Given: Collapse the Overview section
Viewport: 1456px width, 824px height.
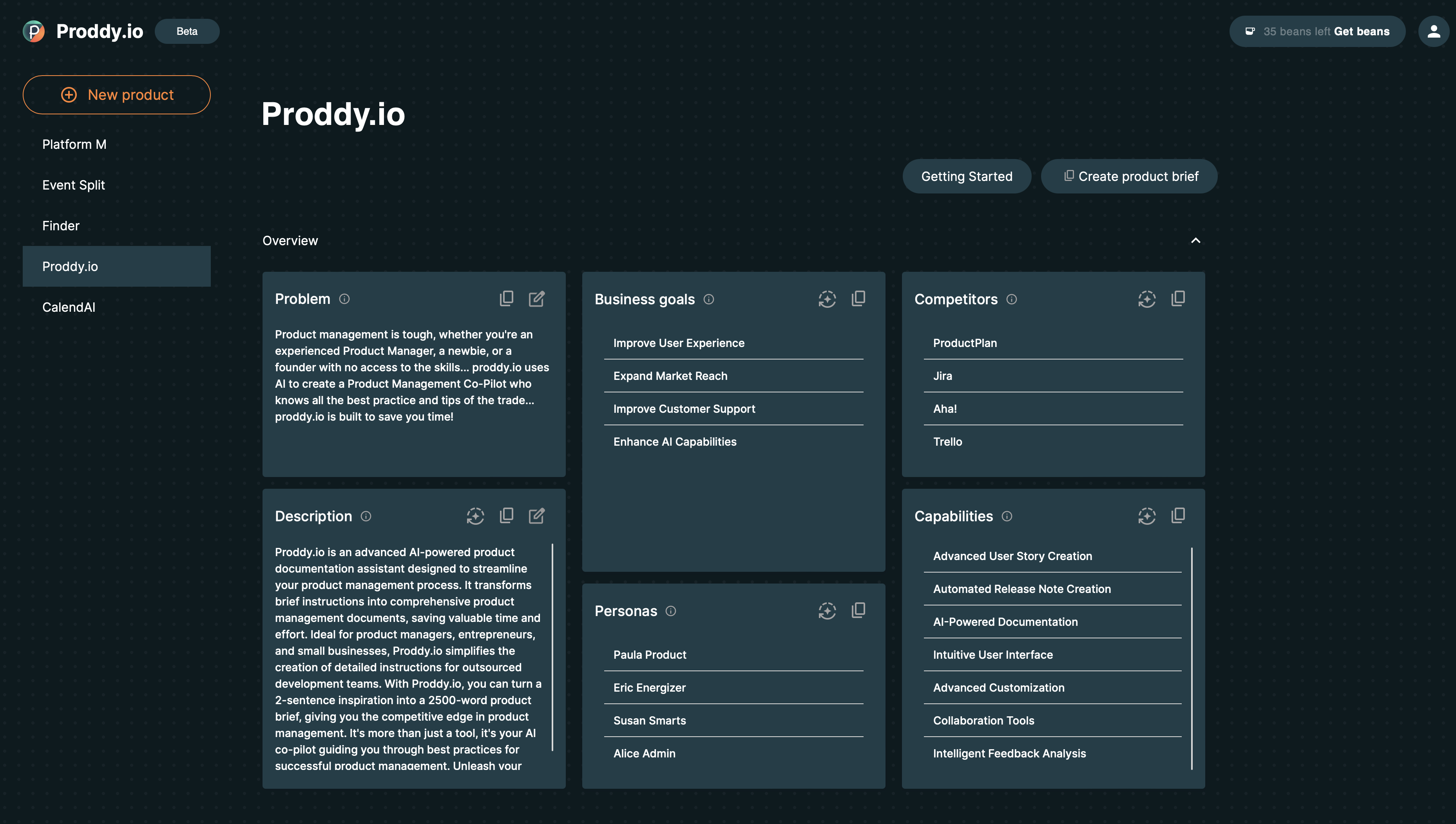Looking at the screenshot, I should pyautogui.click(x=1195, y=240).
